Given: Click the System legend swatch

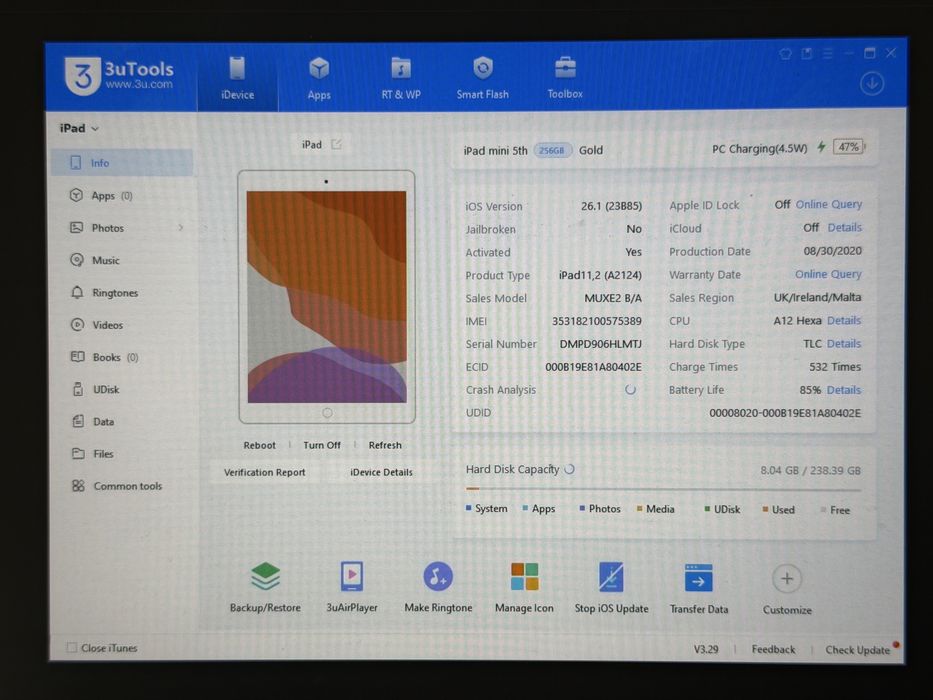Looking at the screenshot, I should pos(469,508).
